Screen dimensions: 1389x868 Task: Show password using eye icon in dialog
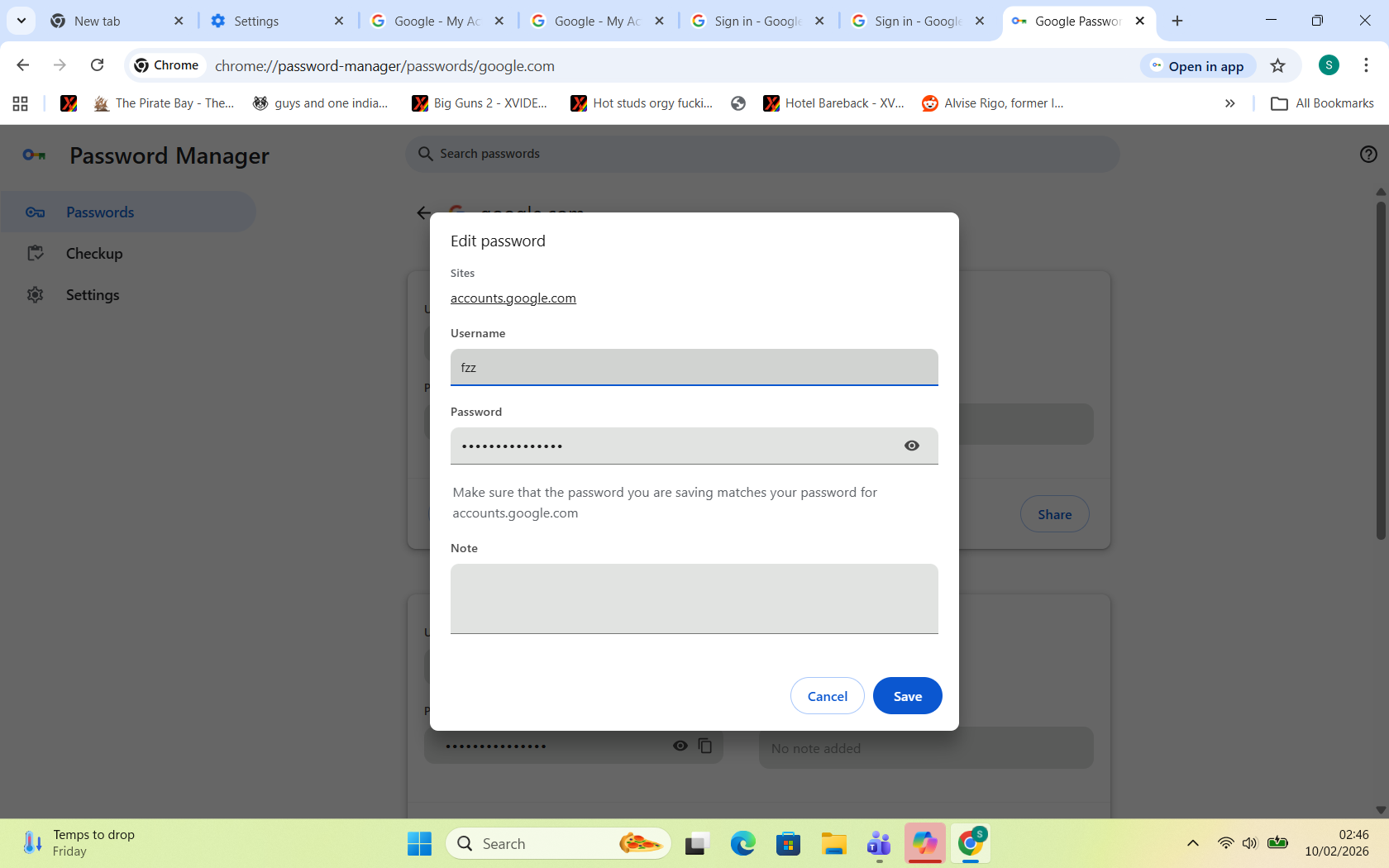pyautogui.click(x=911, y=446)
